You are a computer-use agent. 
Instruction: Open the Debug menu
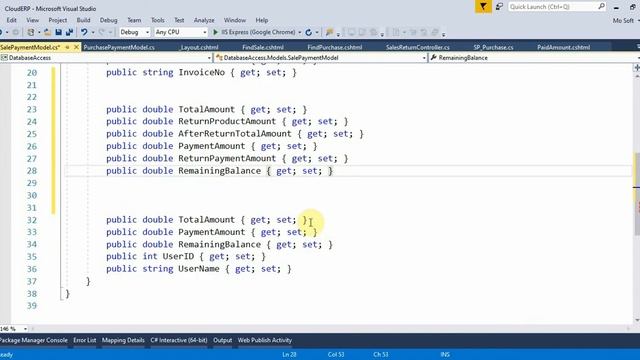[108, 20]
